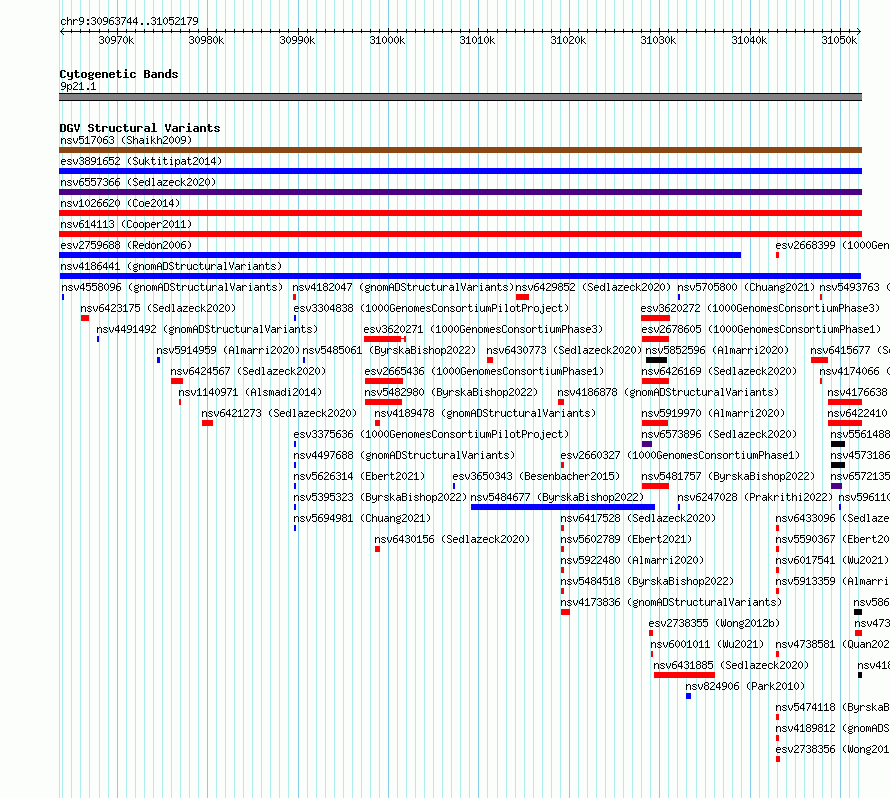This screenshot has width=890, height=798.
Task: Open nsv5395323 (ByrskaBishop2022) label
Action: (380, 497)
